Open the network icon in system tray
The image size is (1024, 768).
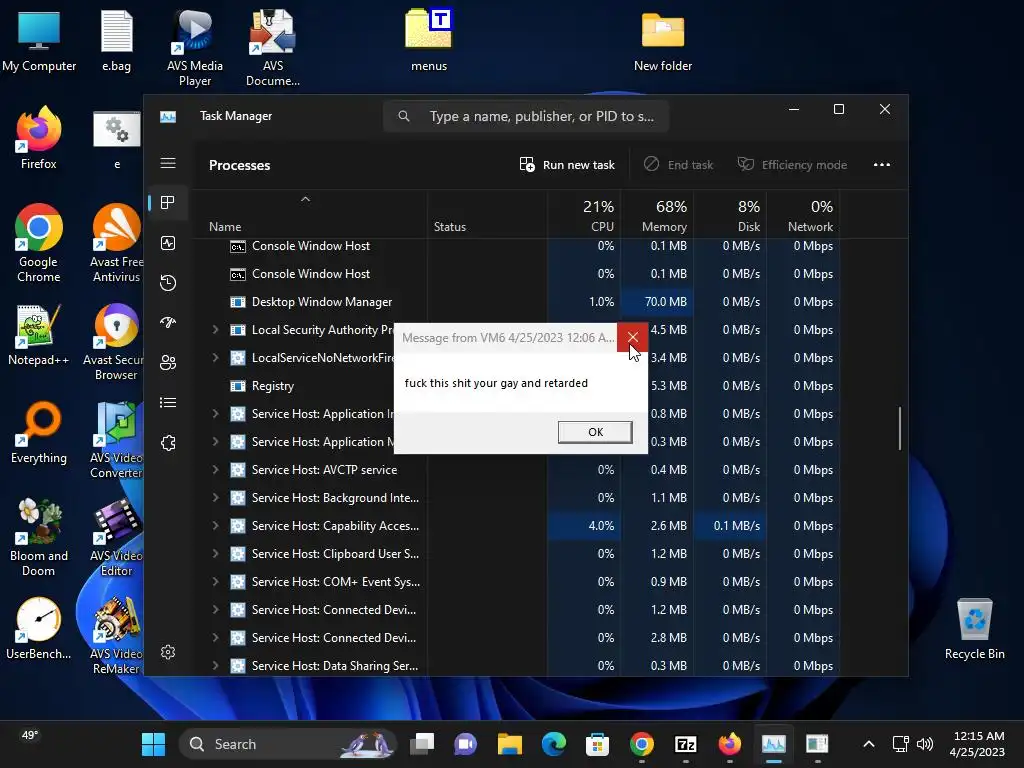click(x=901, y=744)
